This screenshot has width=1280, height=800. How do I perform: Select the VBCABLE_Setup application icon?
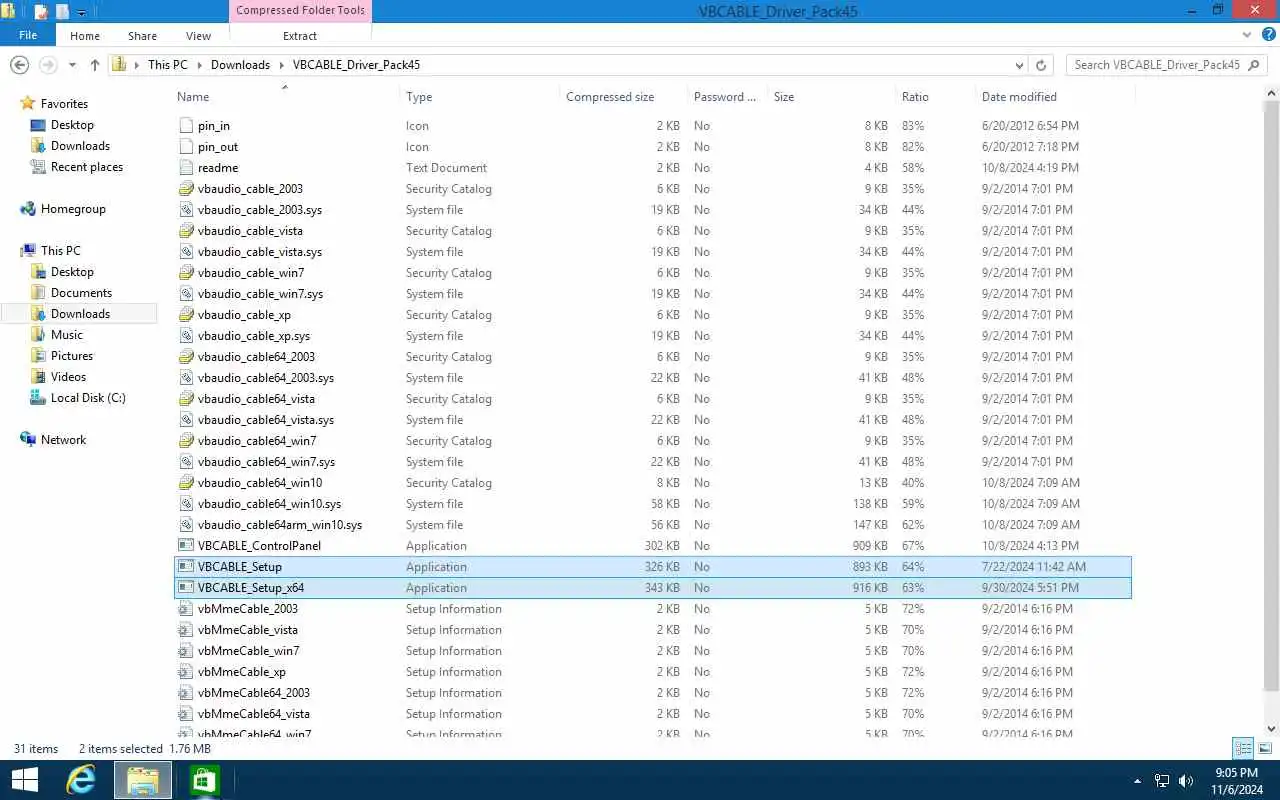pos(186,567)
